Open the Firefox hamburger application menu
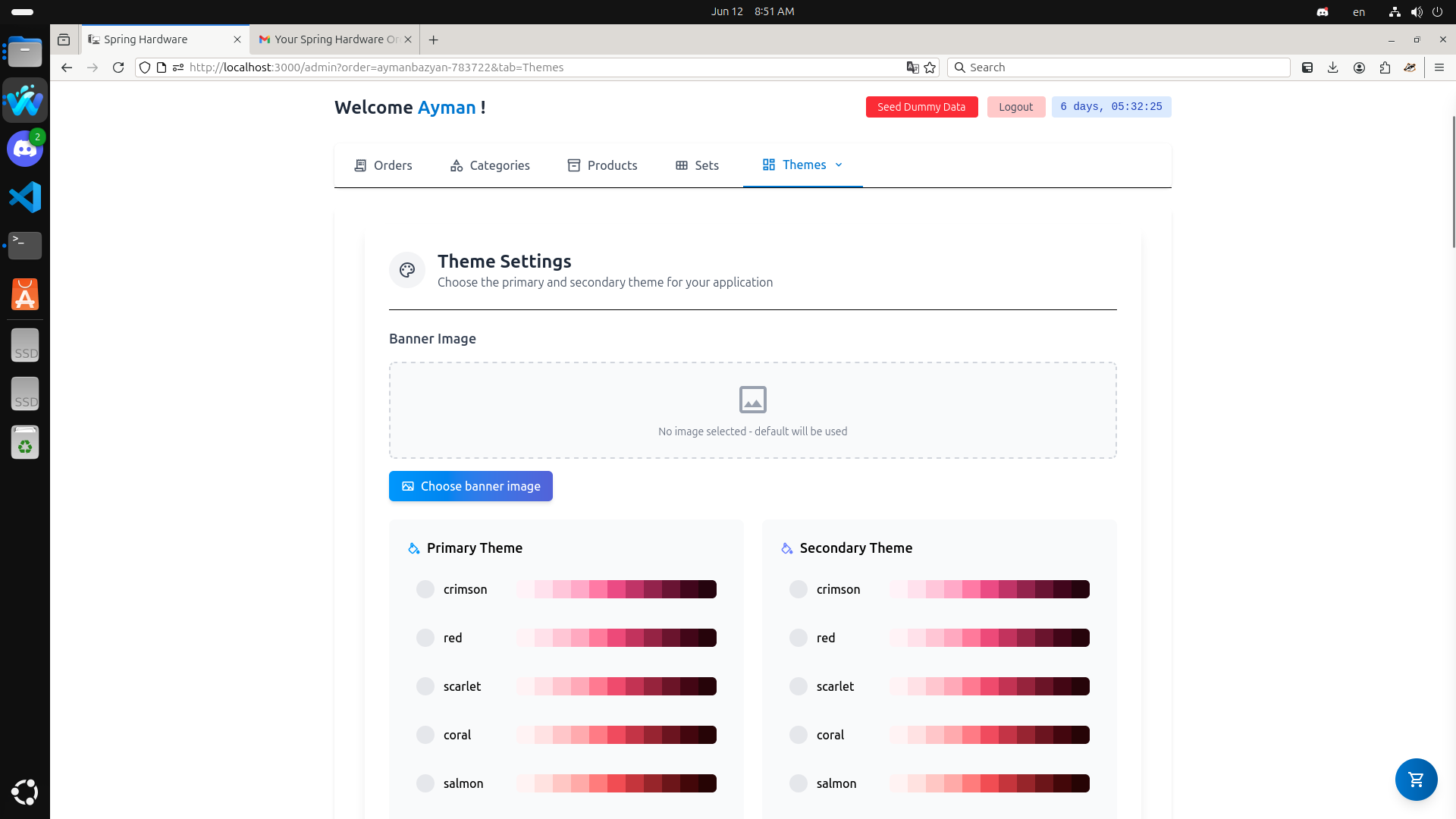 coord(1439,67)
